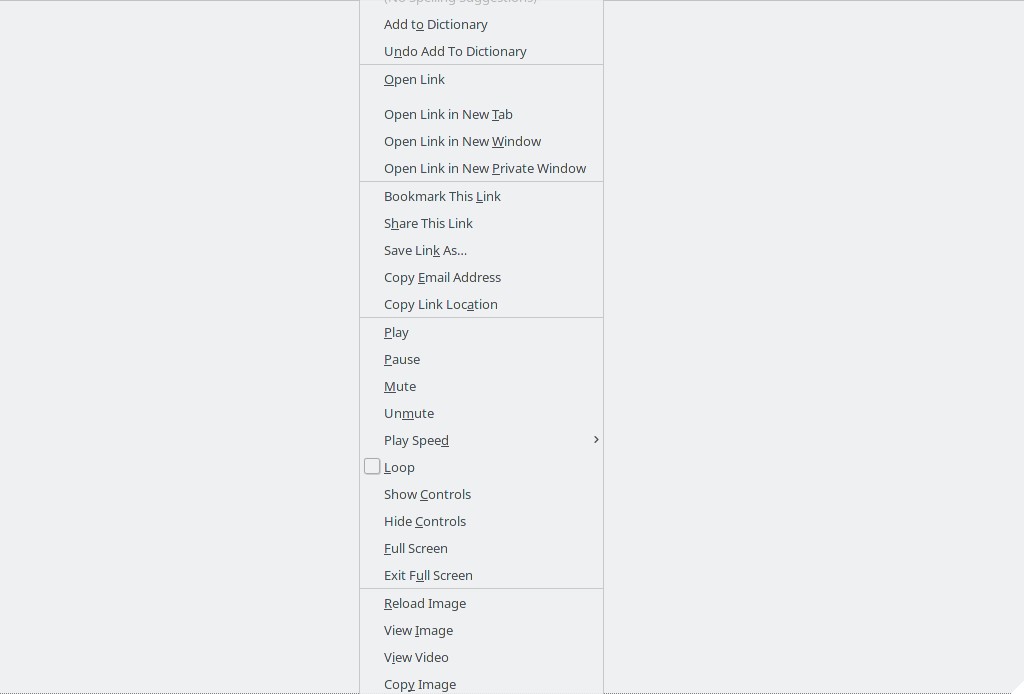Choose Bookmark This Link

pos(481,197)
